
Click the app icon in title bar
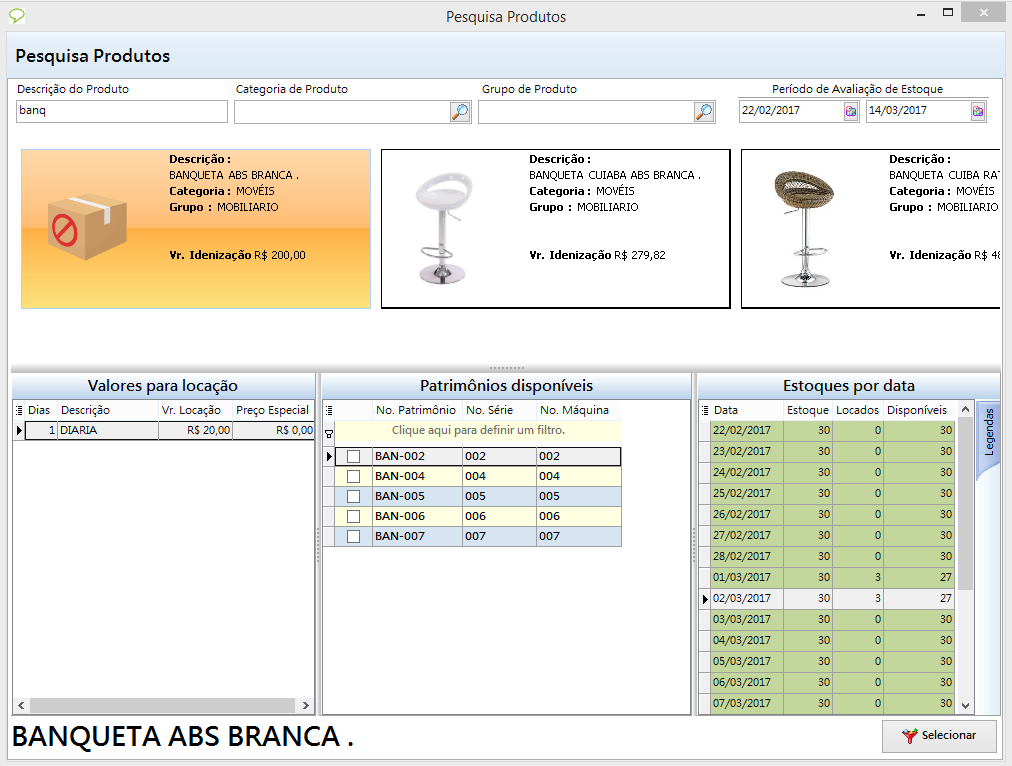17,16
